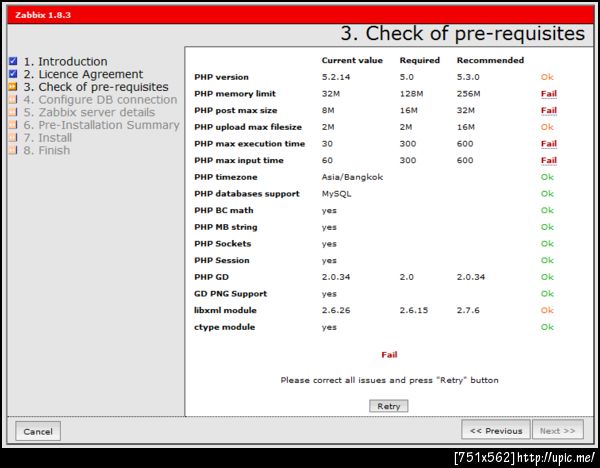Click the PHP memory limit row label
Image resolution: width=600 pixels, height=468 pixels.
pos(235,94)
